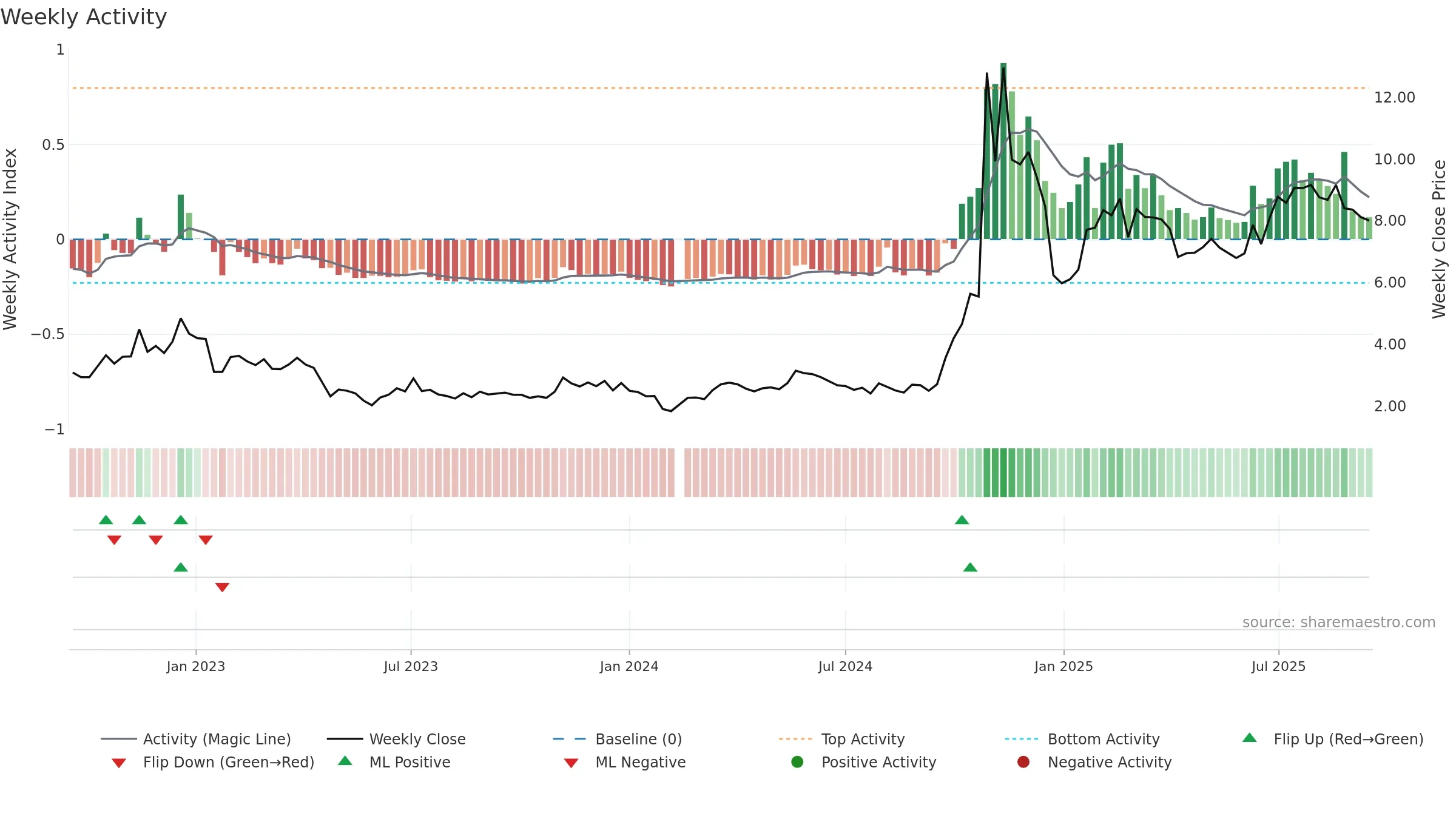Viewport: 1456px width, 819px height.
Task: Click the 12.00 price axis label
Action: click(1394, 97)
